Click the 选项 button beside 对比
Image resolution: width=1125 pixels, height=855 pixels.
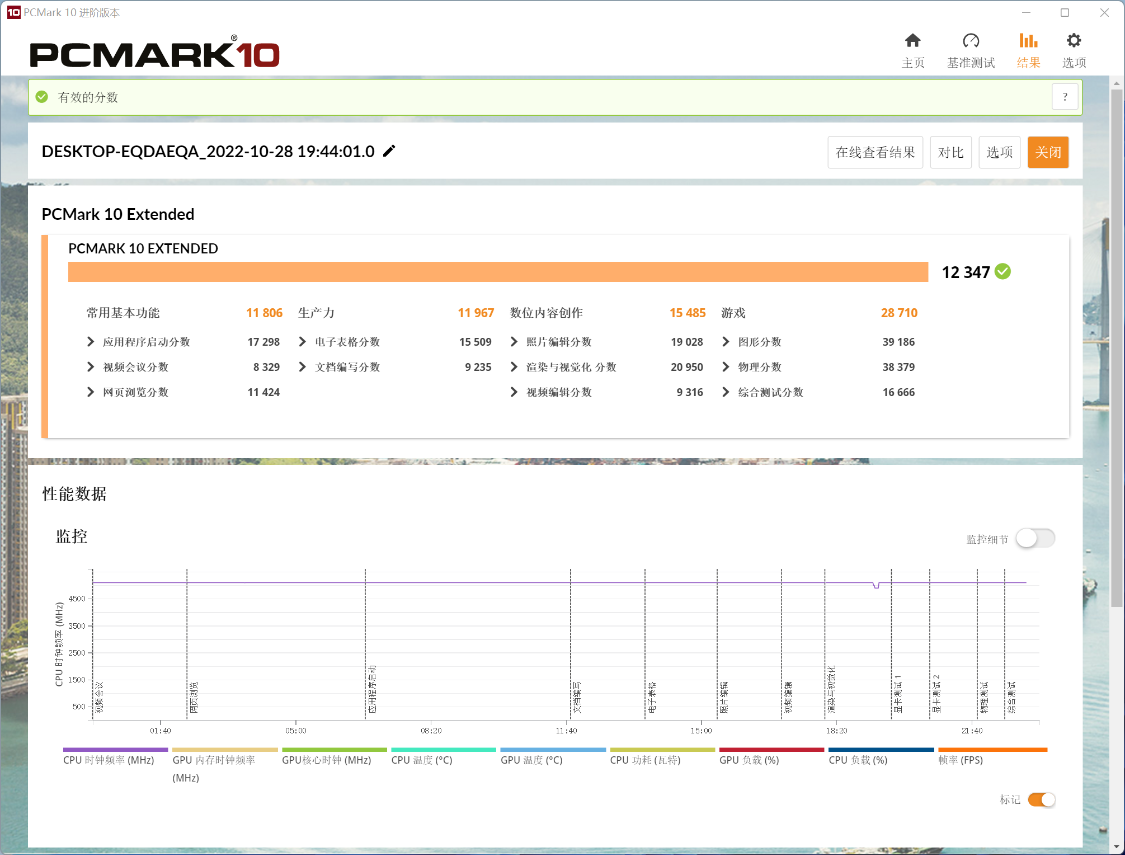tap(999, 152)
